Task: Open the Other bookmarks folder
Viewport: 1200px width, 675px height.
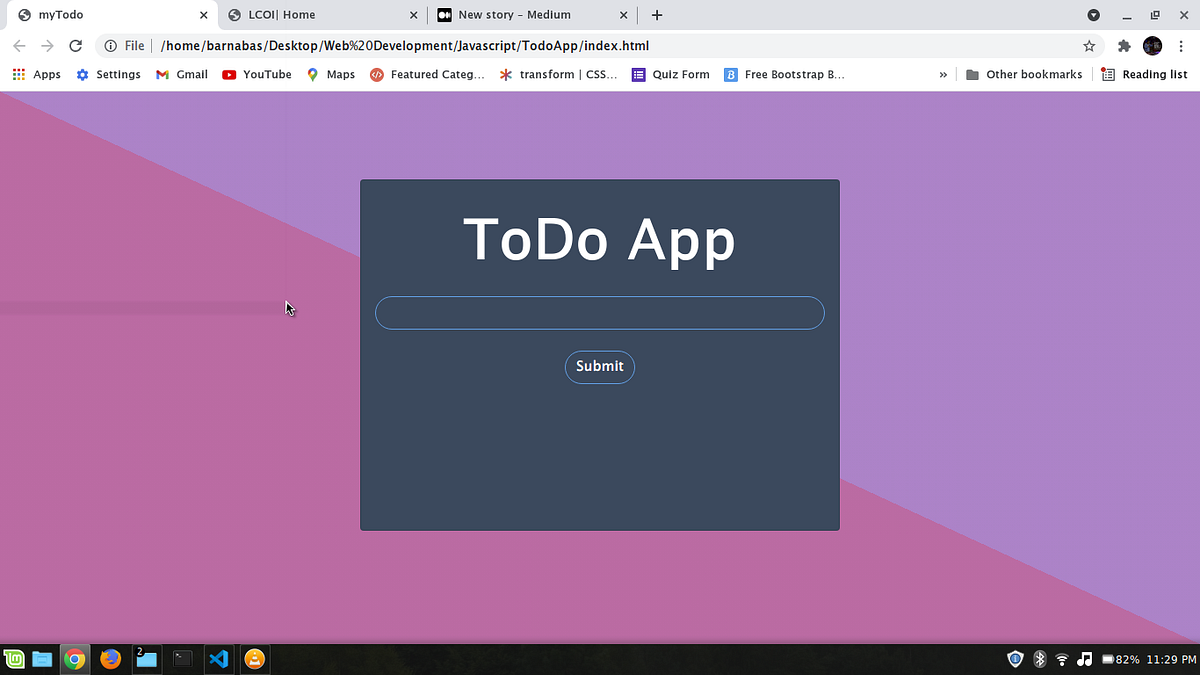Action: click(x=1024, y=74)
